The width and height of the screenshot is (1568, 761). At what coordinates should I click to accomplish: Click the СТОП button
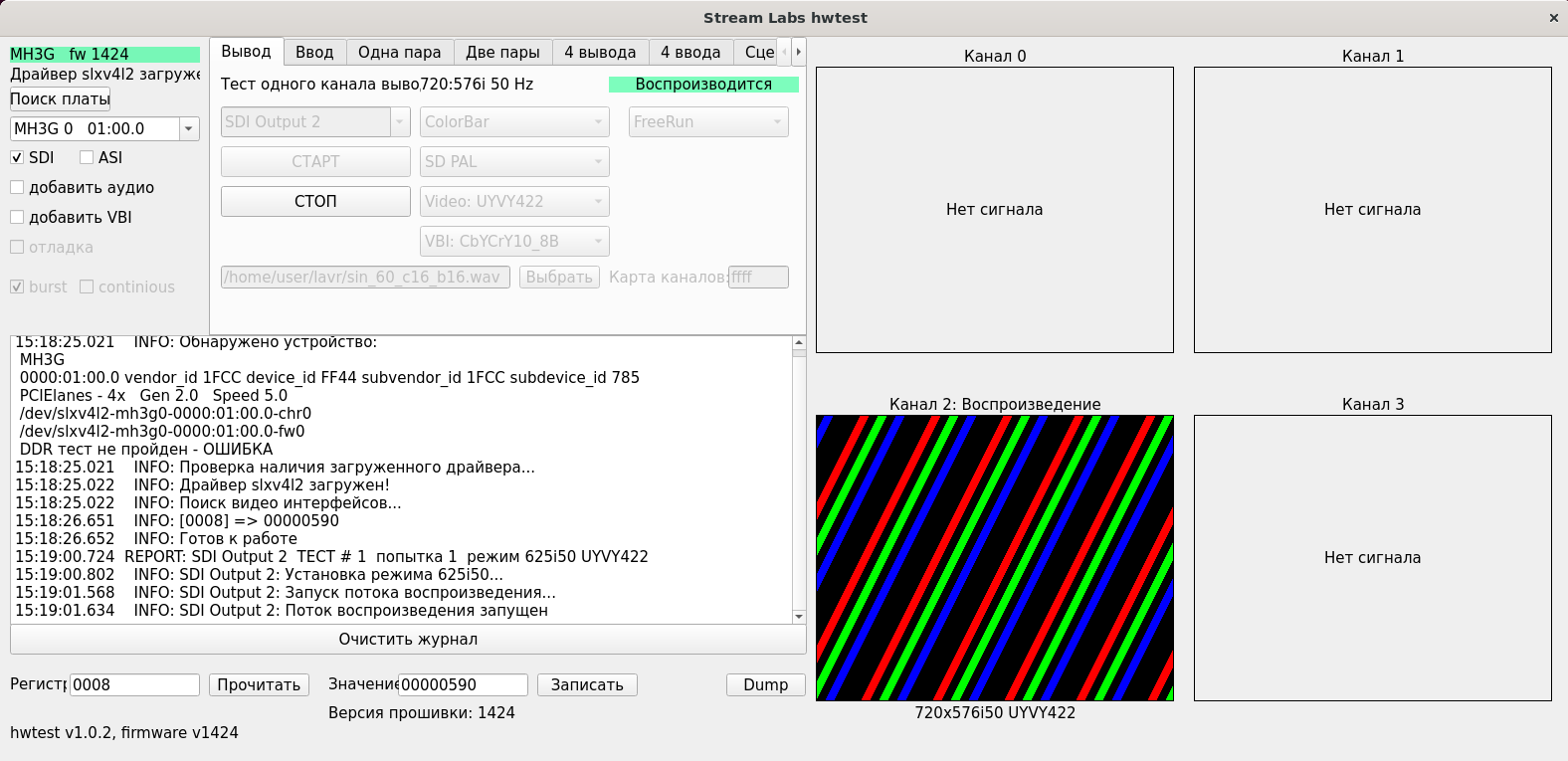(x=315, y=201)
